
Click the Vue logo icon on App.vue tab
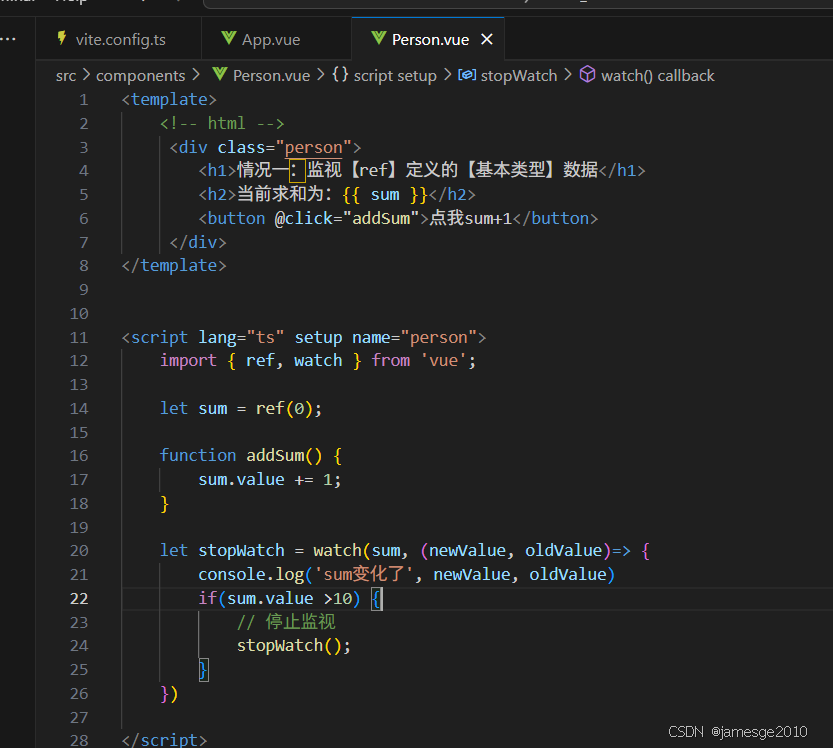click(228, 38)
